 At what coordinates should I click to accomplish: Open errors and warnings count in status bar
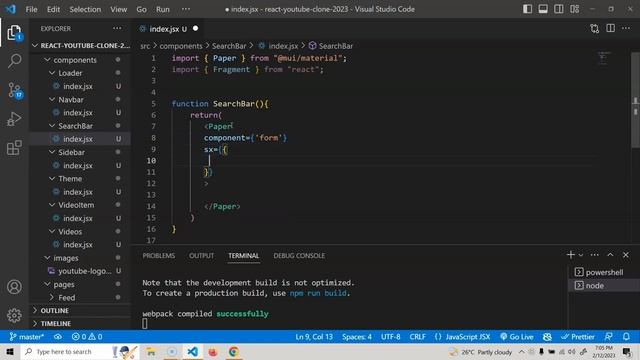click(87, 337)
